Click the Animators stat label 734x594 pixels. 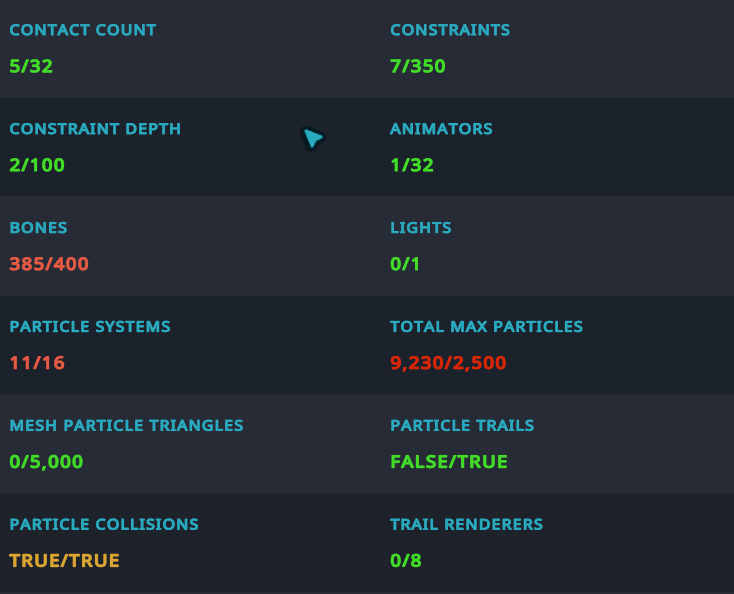[x=441, y=129]
